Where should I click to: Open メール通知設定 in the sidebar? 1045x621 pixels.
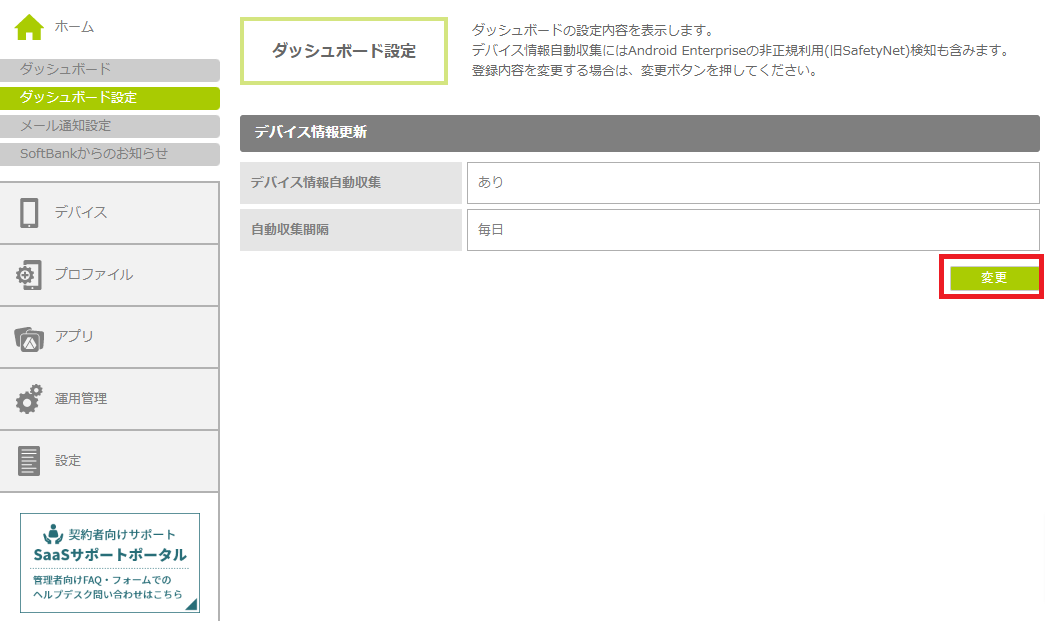[x=109, y=126]
